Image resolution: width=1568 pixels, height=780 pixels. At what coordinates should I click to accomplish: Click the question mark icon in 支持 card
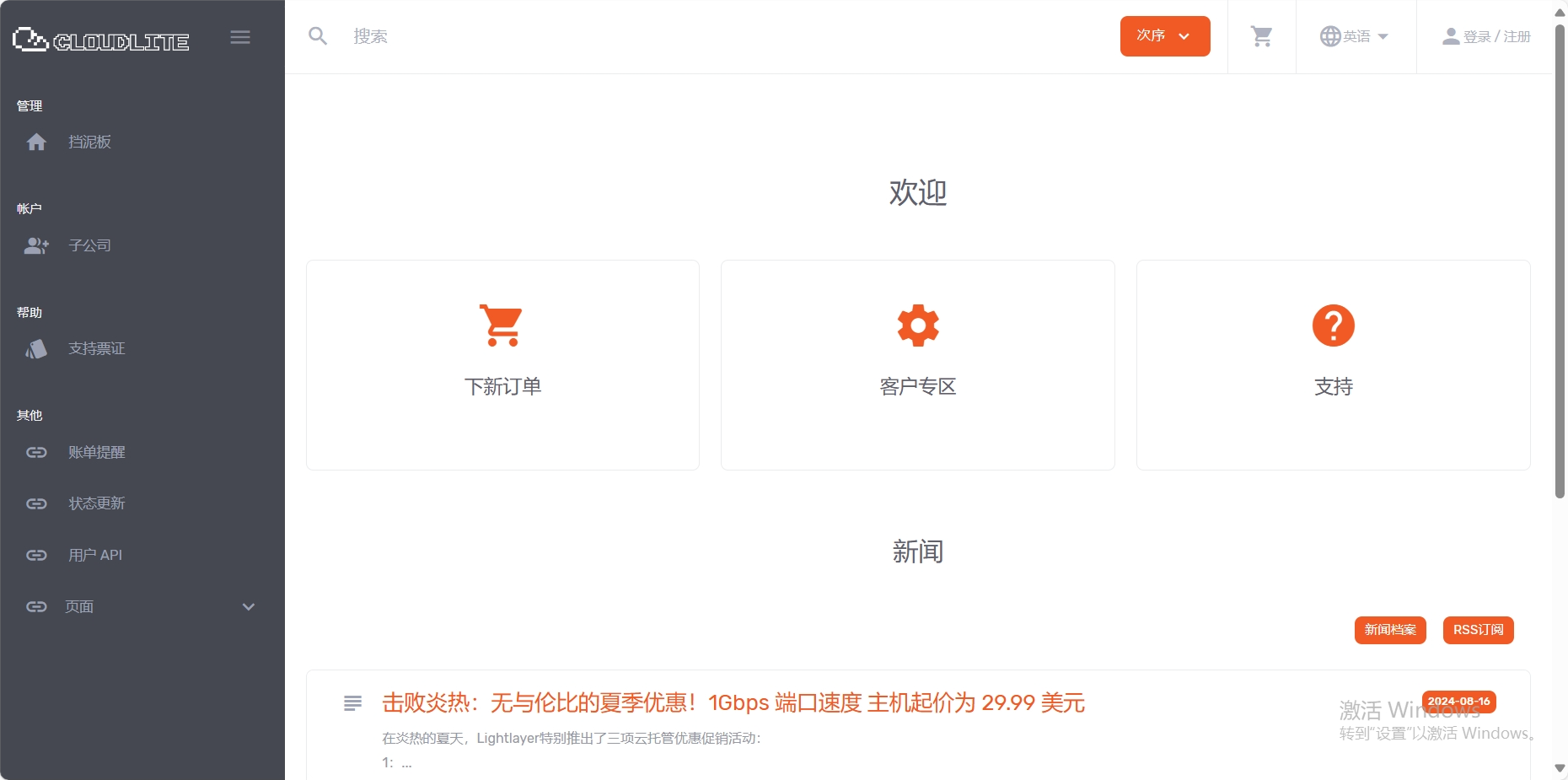(1333, 325)
